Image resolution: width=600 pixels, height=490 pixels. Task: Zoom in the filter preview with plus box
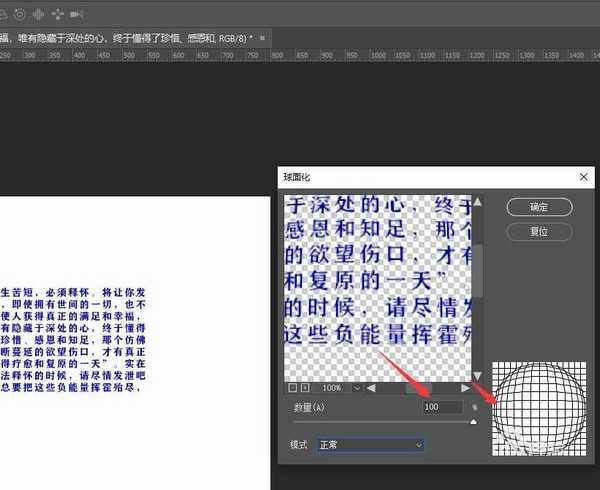tap(306, 387)
